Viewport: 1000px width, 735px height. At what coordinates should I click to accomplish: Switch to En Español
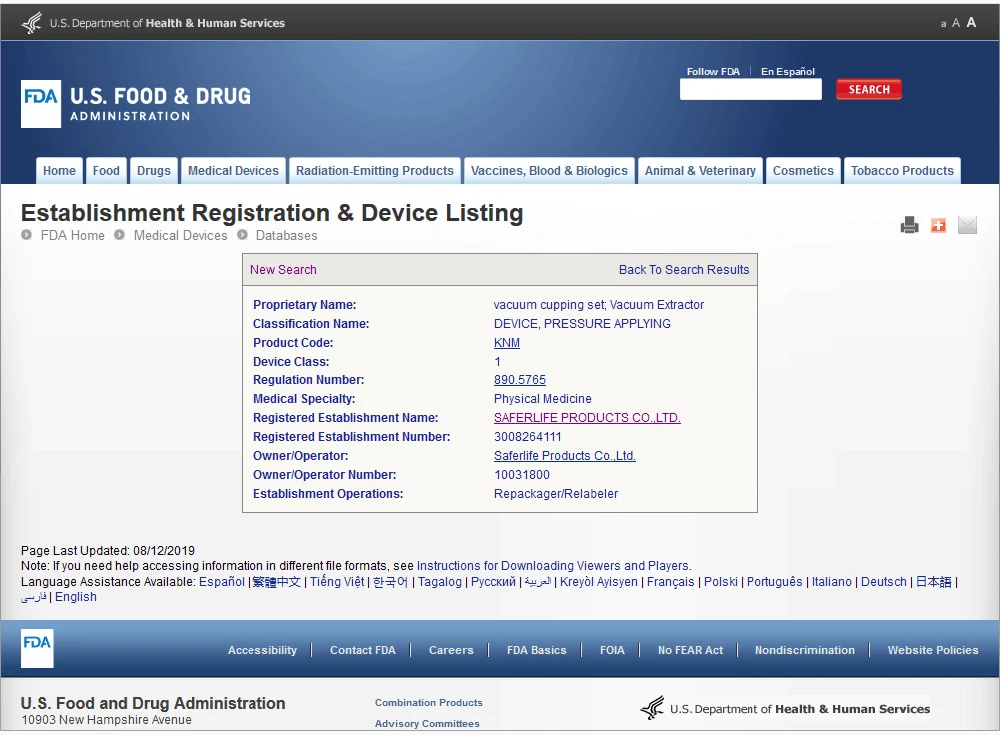click(788, 71)
